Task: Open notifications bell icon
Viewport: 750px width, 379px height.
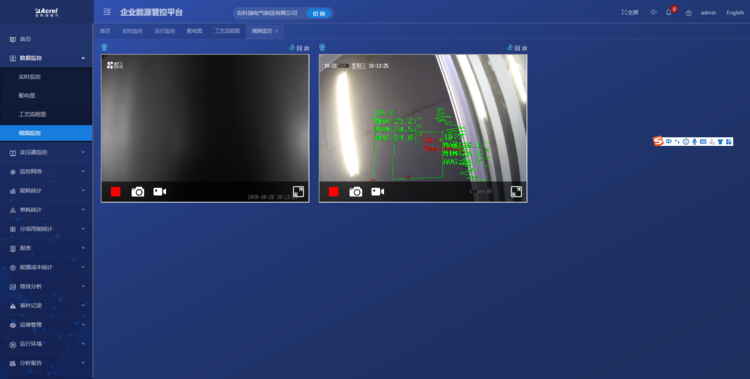Action: click(x=669, y=12)
